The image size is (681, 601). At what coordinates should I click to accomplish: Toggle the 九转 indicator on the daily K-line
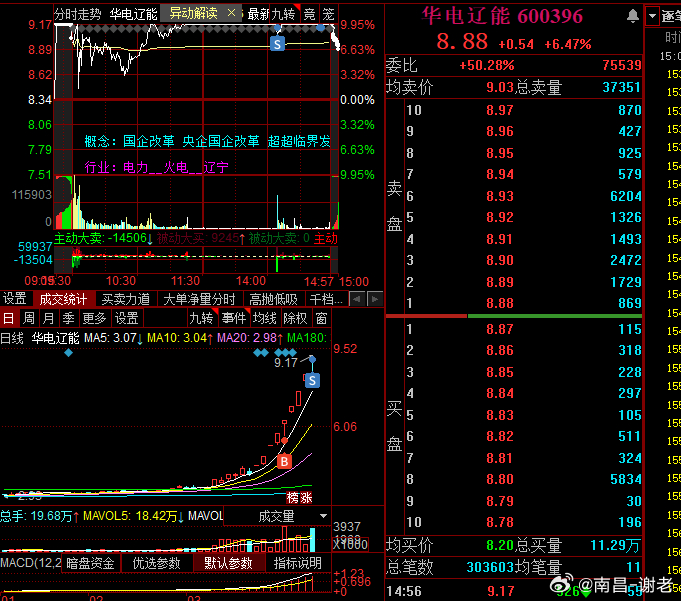201,318
